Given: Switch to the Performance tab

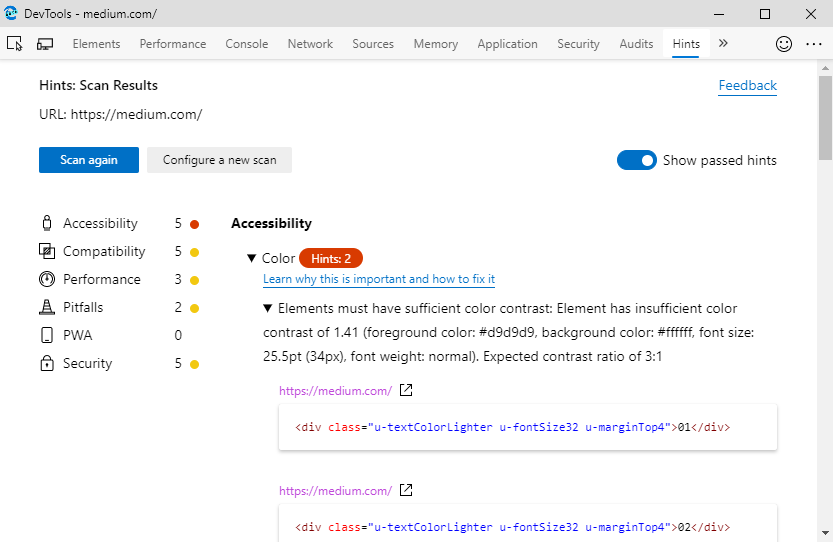Looking at the screenshot, I should 173,44.
